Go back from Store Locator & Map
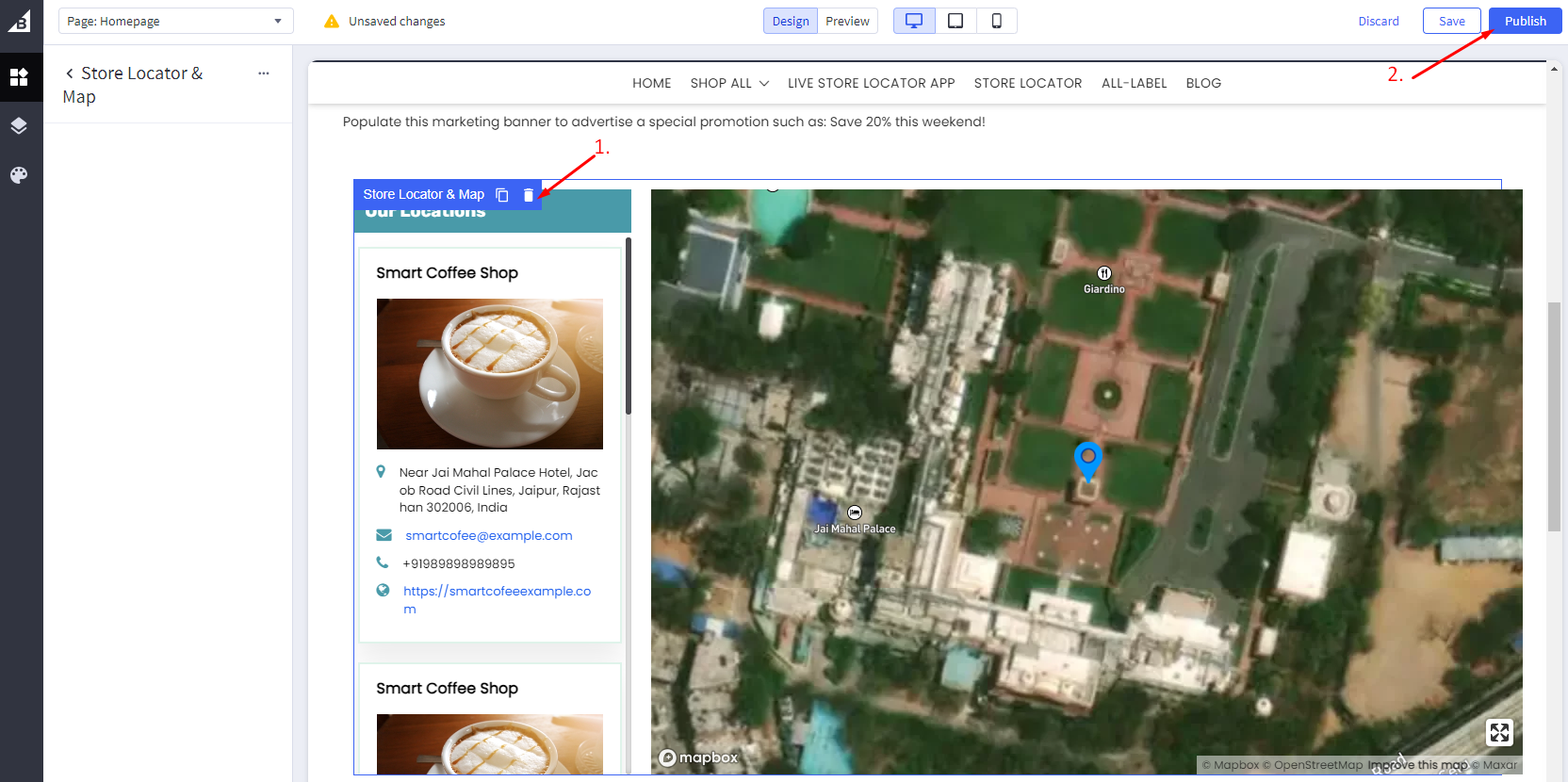The width and height of the screenshot is (1568, 782). 69,73
